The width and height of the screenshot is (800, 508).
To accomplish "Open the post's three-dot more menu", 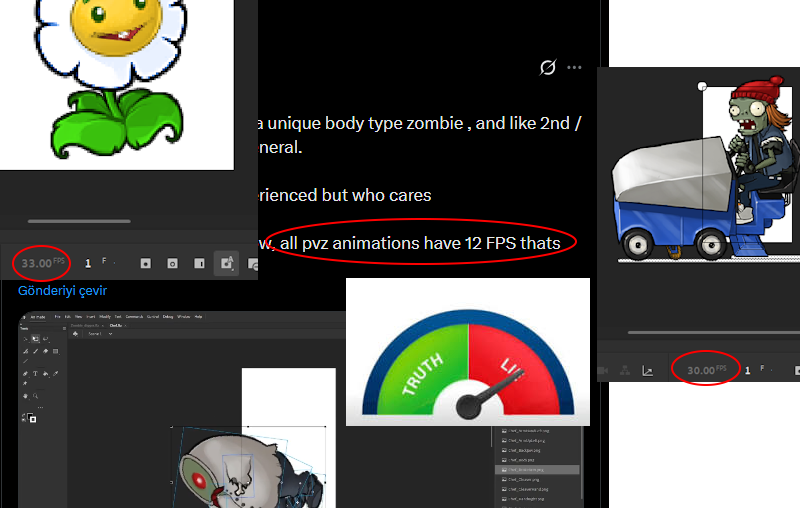I will coord(574,67).
